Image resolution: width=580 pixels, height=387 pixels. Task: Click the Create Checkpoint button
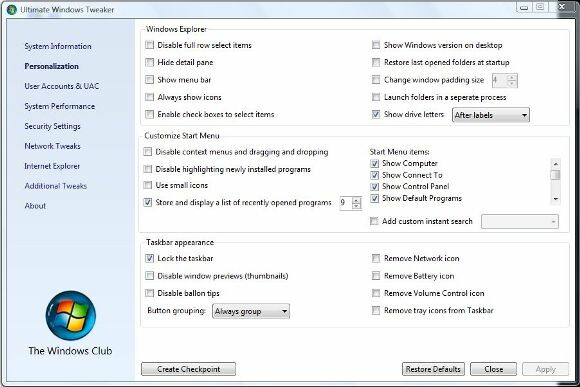click(188, 369)
